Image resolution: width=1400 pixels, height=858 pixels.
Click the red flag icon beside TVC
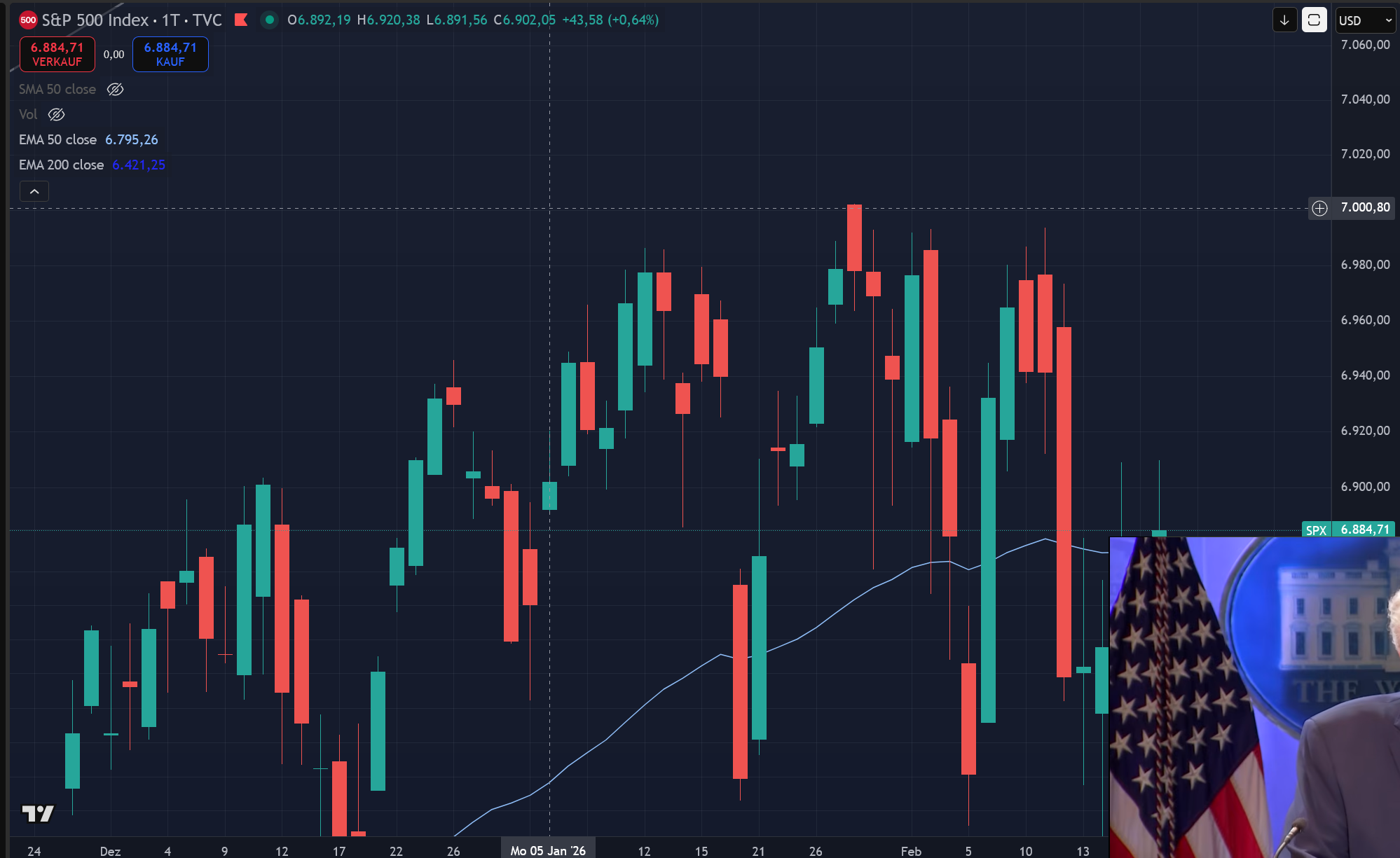pyautogui.click(x=241, y=20)
